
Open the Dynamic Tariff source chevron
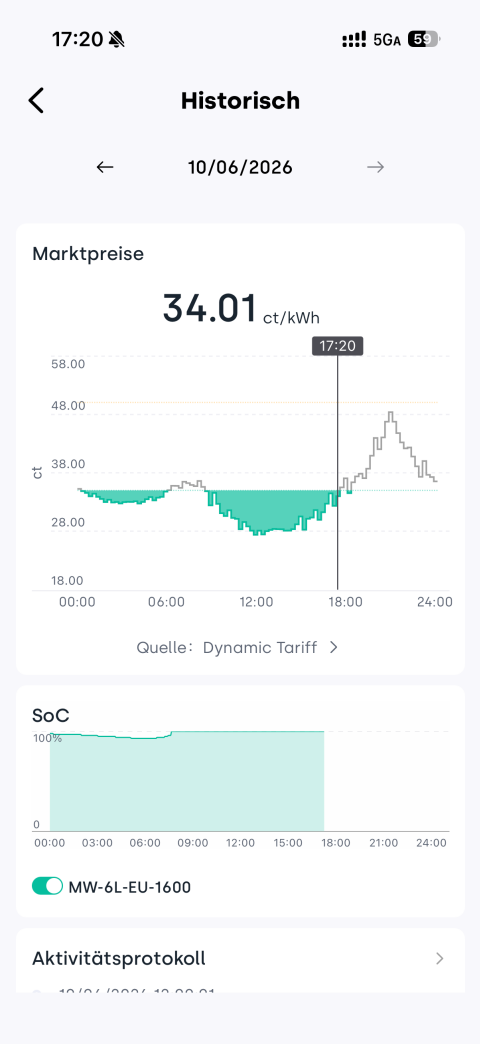pos(334,647)
